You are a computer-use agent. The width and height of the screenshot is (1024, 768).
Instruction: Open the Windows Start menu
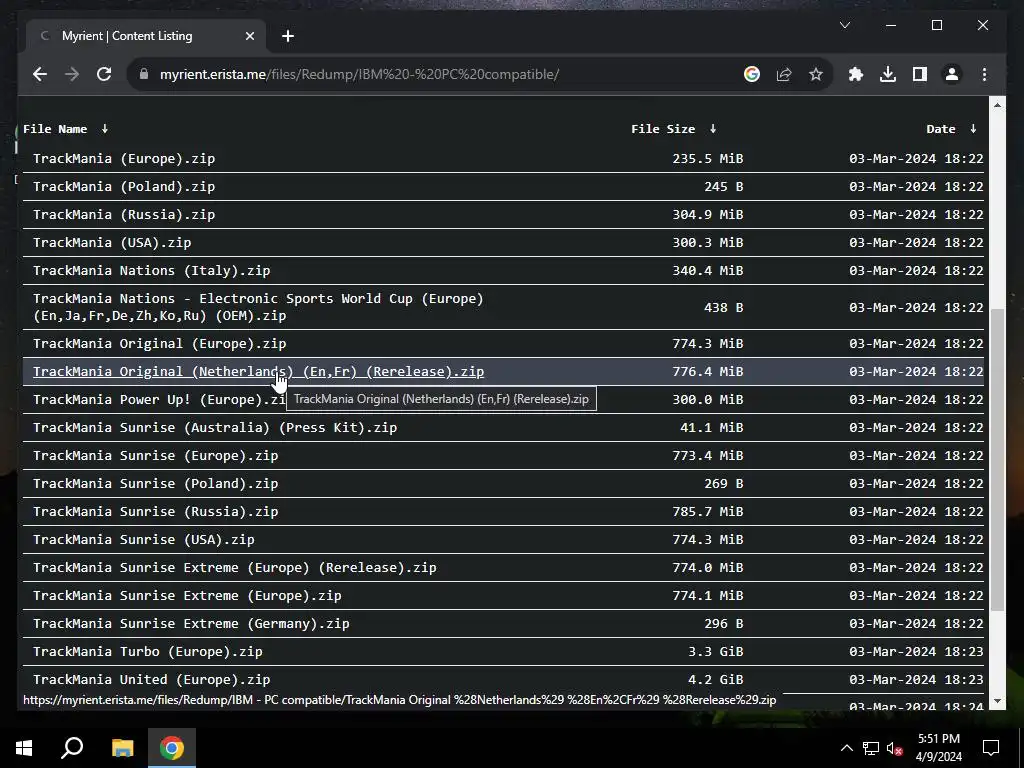click(x=24, y=748)
